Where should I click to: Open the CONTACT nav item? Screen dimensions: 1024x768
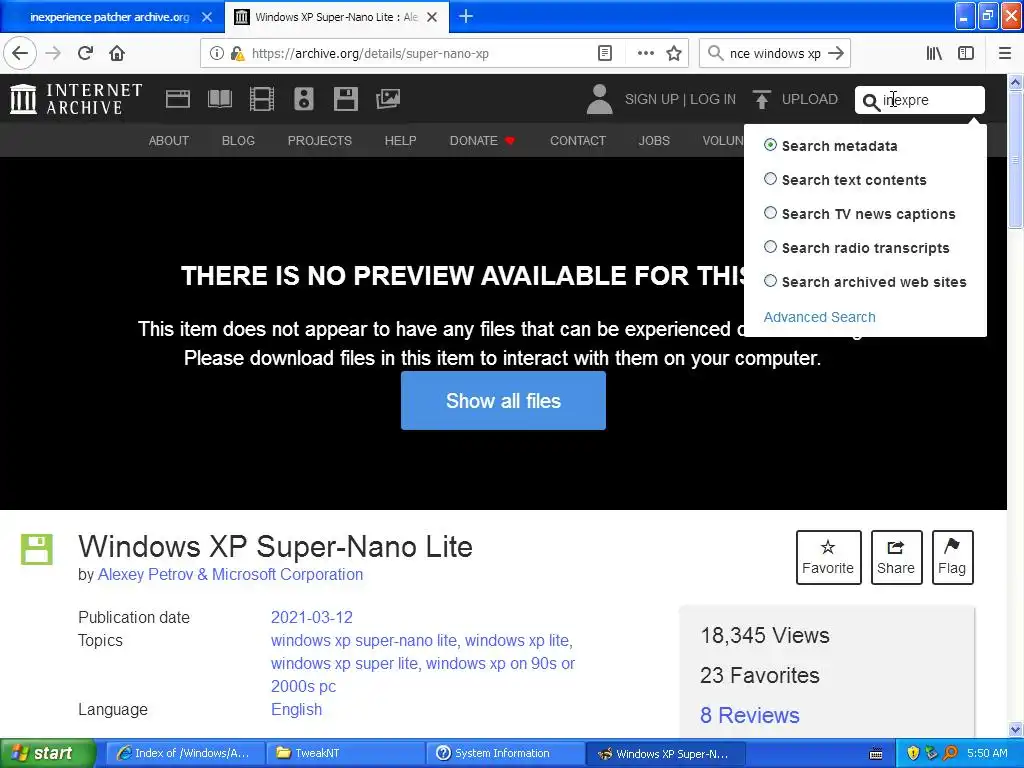pyautogui.click(x=578, y=140)
